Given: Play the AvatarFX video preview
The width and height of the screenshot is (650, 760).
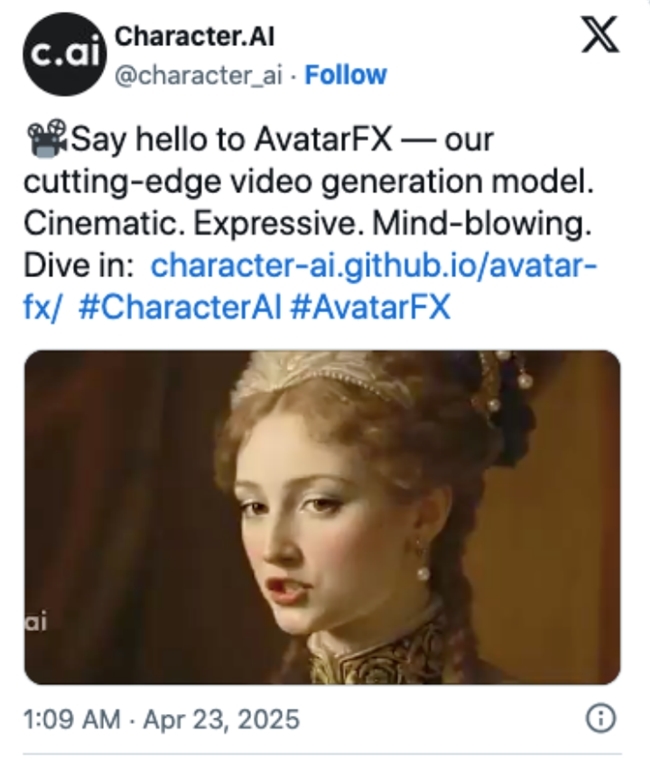Looking at the screenshot, I should (x=322, y=517).
